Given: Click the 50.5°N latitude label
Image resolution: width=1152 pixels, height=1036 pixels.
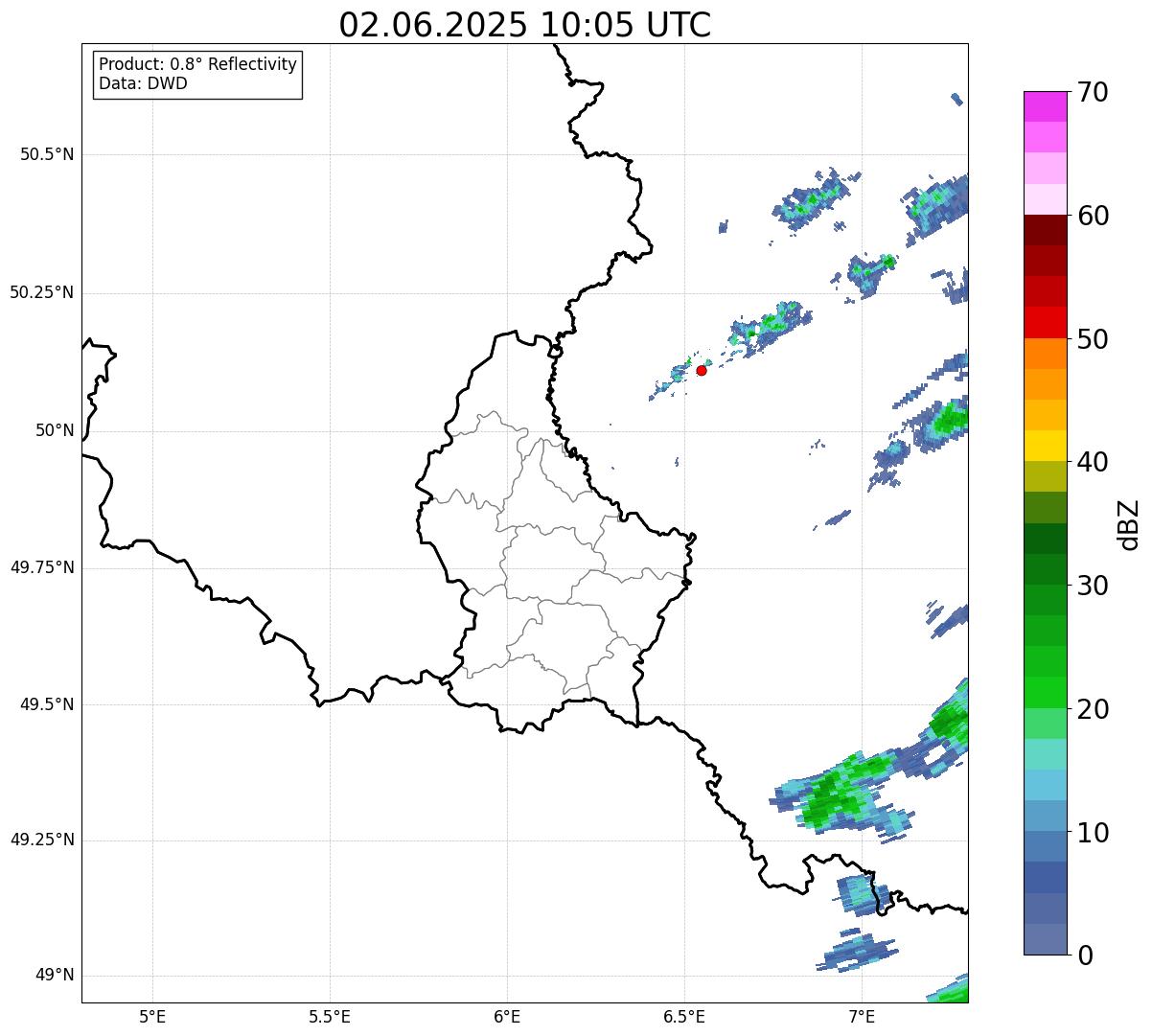Looking at the screenshot, I should click(47, 154).
